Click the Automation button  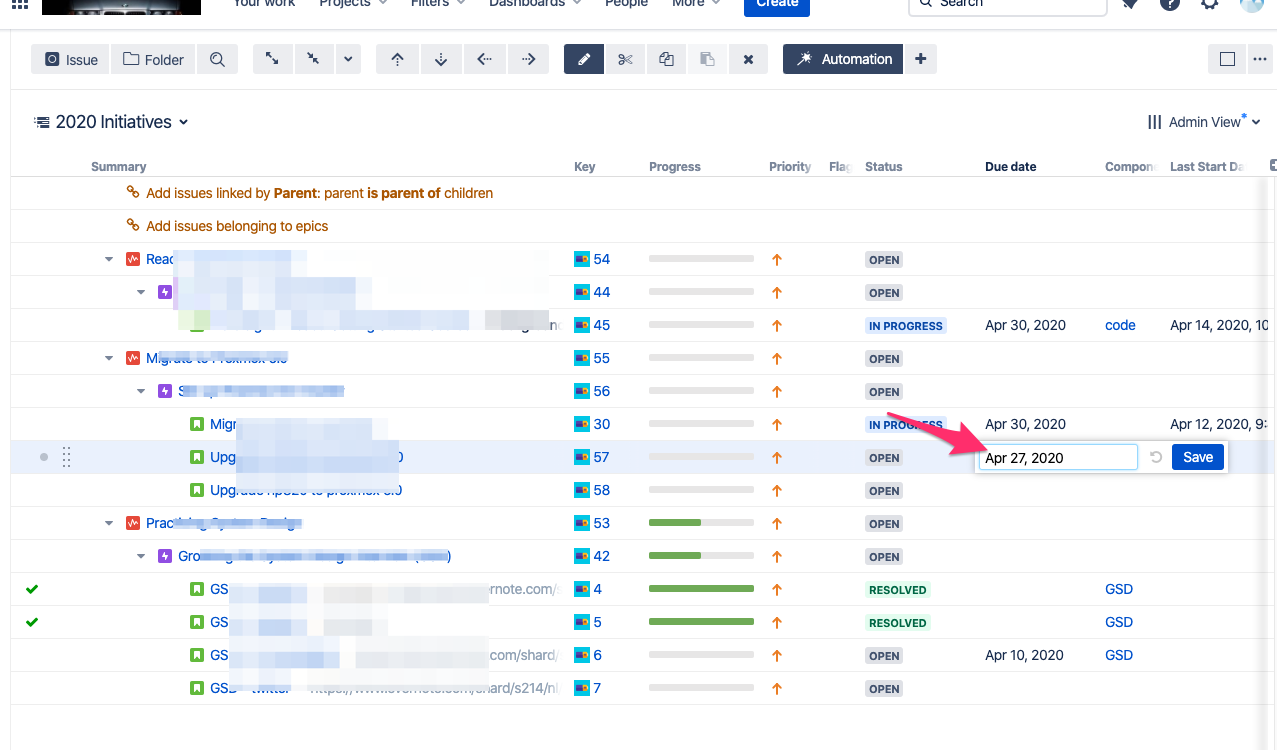[x=843, y=59]
